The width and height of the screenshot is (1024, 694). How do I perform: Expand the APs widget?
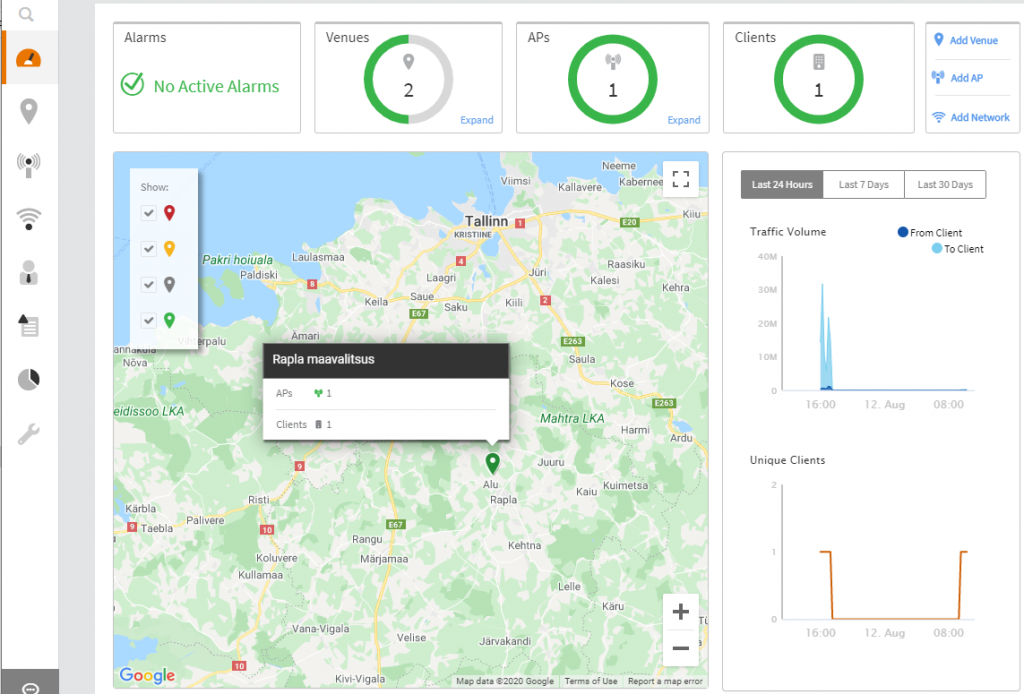click(684, 120)
